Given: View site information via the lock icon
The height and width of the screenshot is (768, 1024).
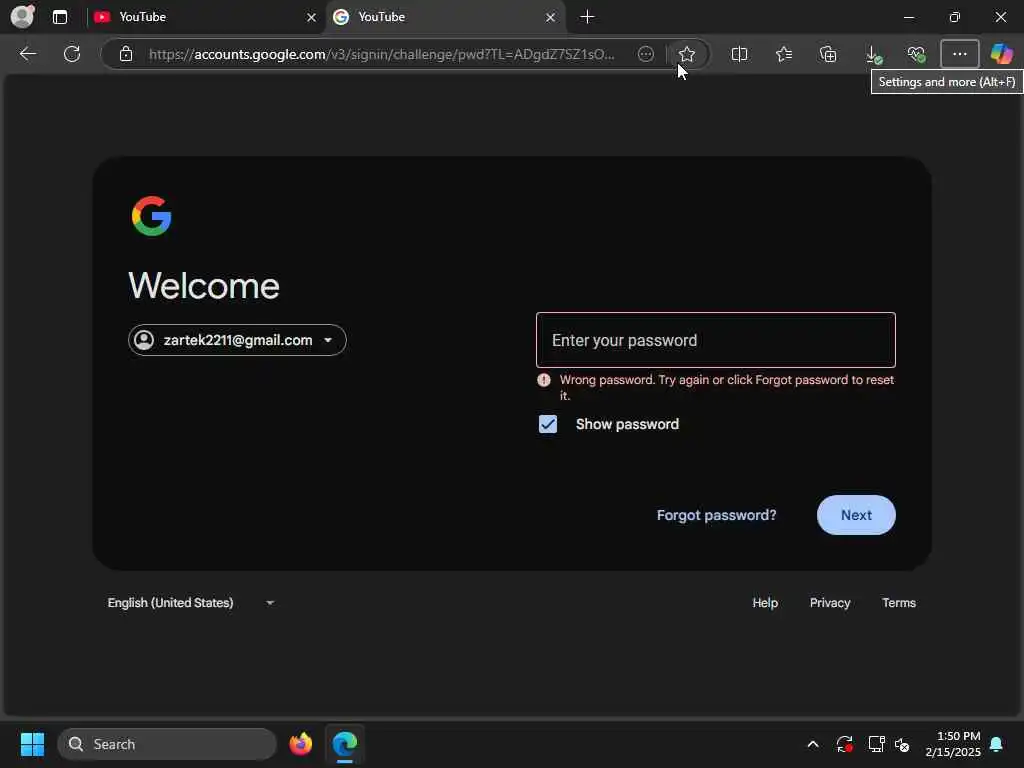Looking at the screenshot, I should [126, 54].
